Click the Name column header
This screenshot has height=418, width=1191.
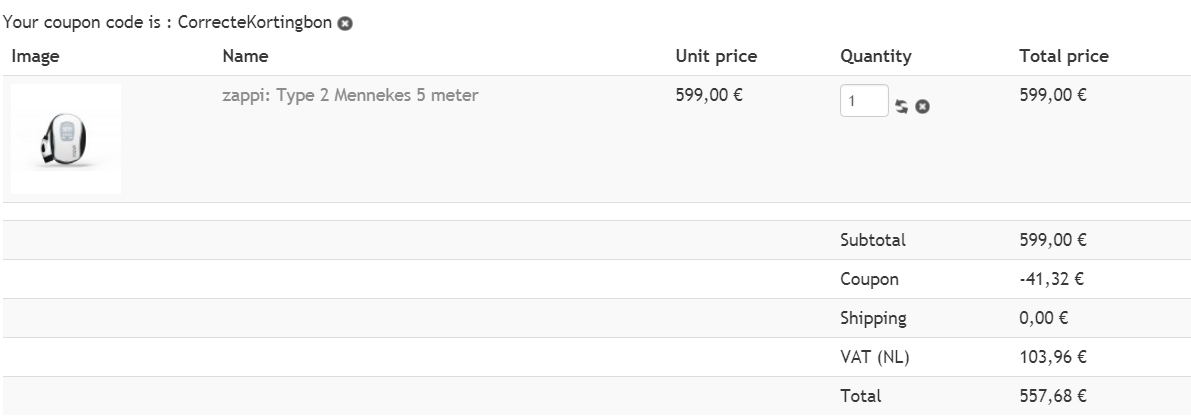(x=246, y=57)
